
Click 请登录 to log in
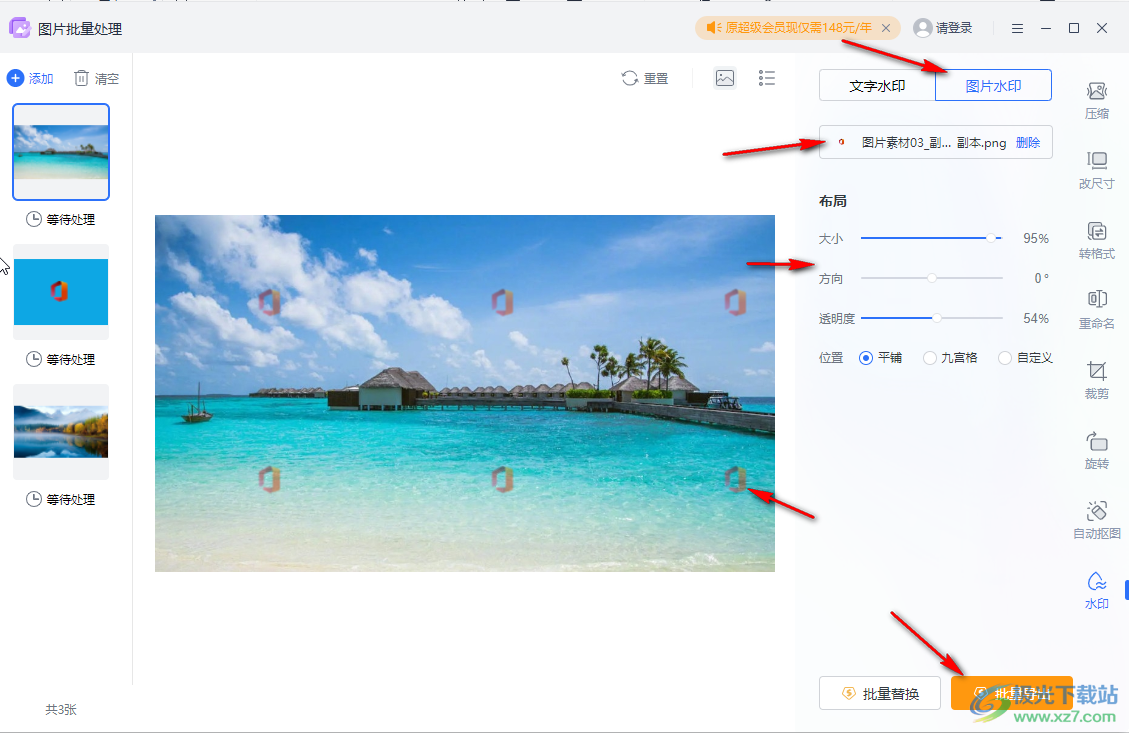coord(954,28)
